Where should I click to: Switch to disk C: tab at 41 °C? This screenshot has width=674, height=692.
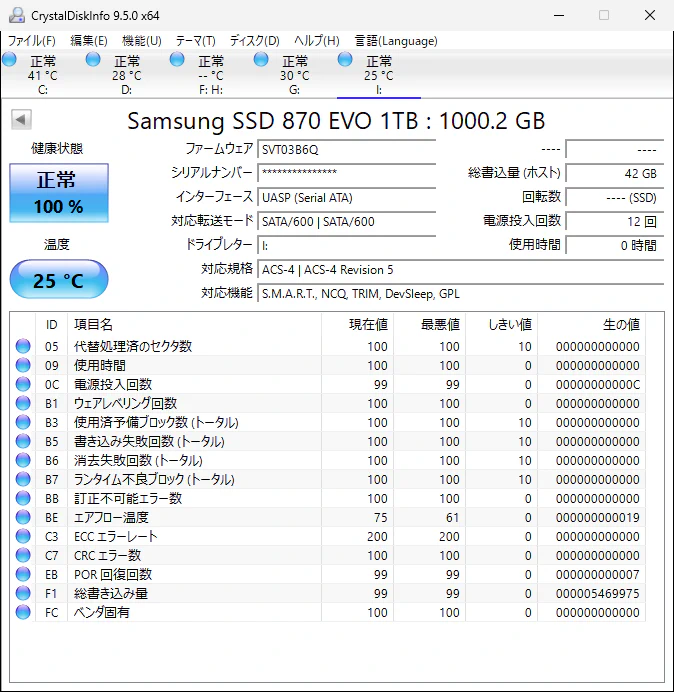pos(42,74)
